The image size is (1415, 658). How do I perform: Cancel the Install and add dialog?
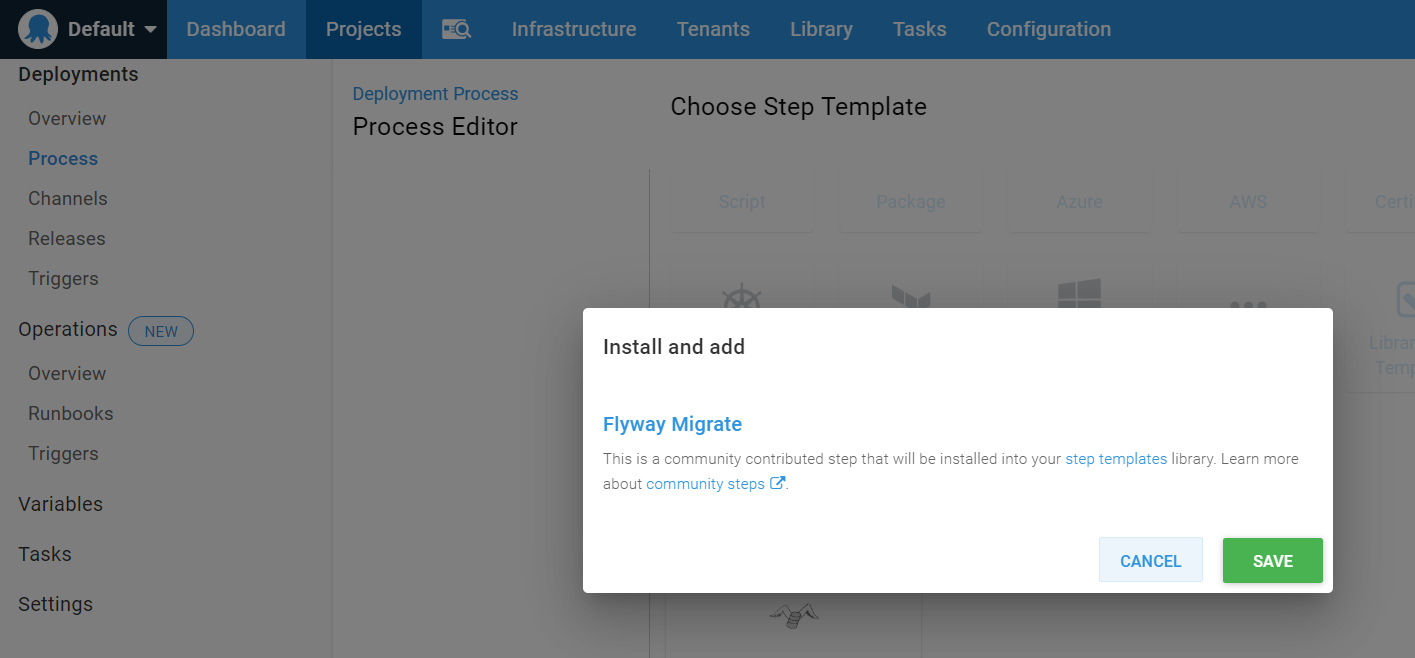(1150, 561)
